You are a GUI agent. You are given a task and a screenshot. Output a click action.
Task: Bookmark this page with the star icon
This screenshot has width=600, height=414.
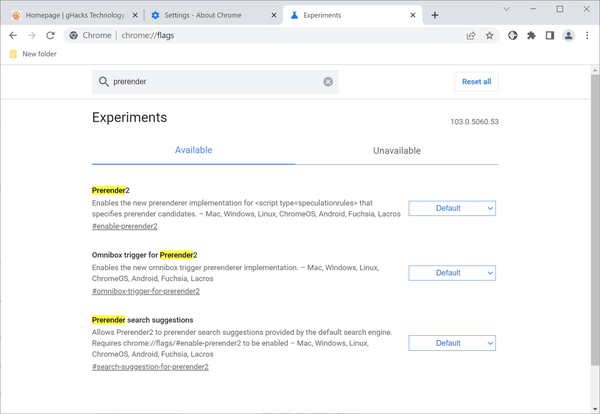pos(489,36)
